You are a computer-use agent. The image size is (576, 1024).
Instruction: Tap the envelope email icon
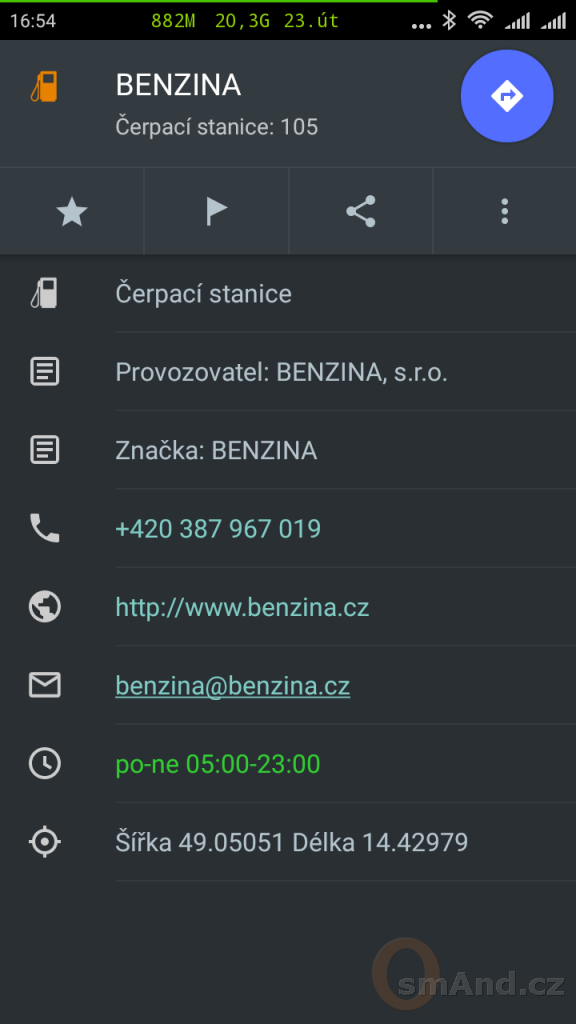(x=44, y=685)
